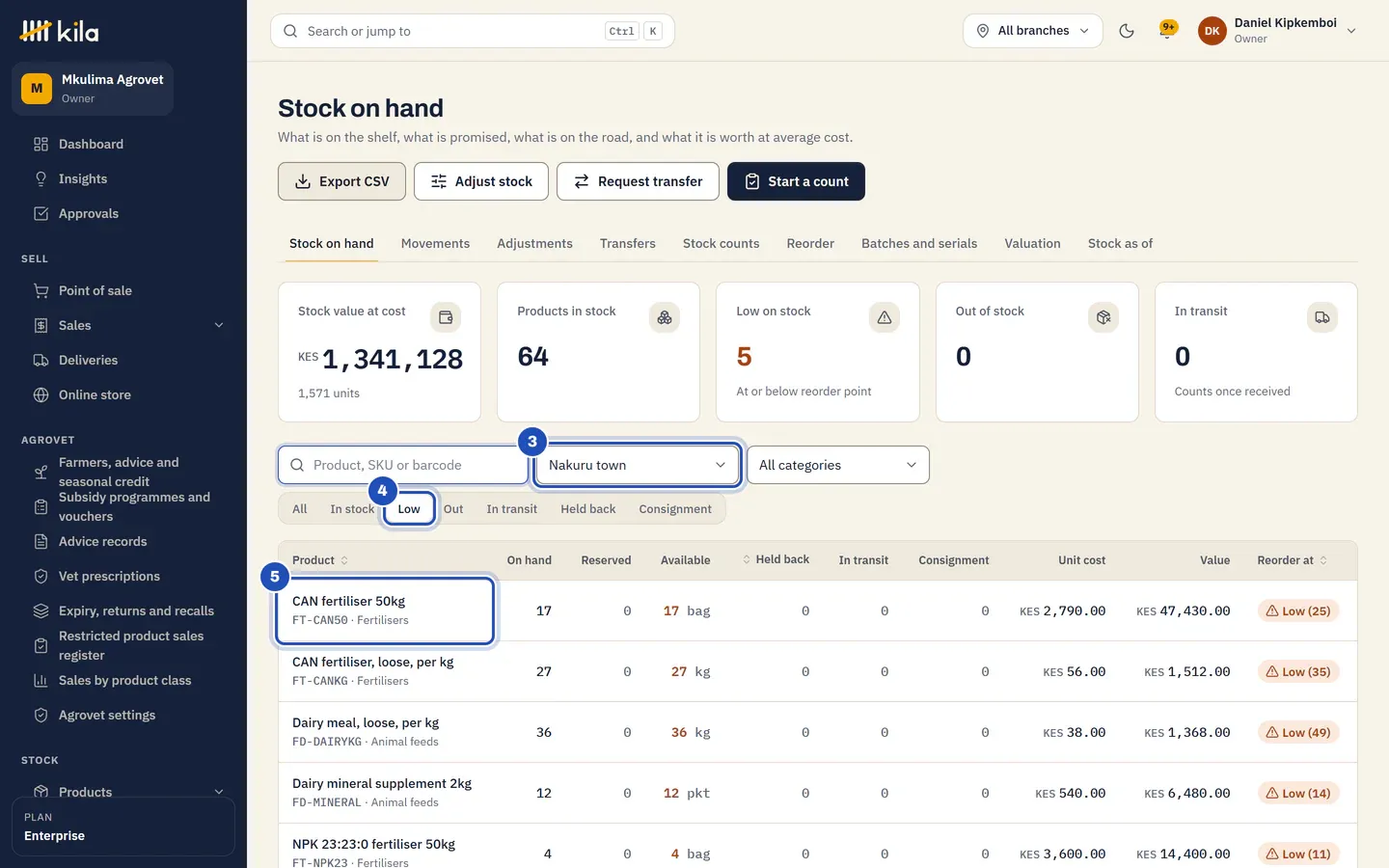Image resolution: width=1389 pixels, height=868 pixels.
Task: Click the Adjust stock button
Action: click(481, 181)
